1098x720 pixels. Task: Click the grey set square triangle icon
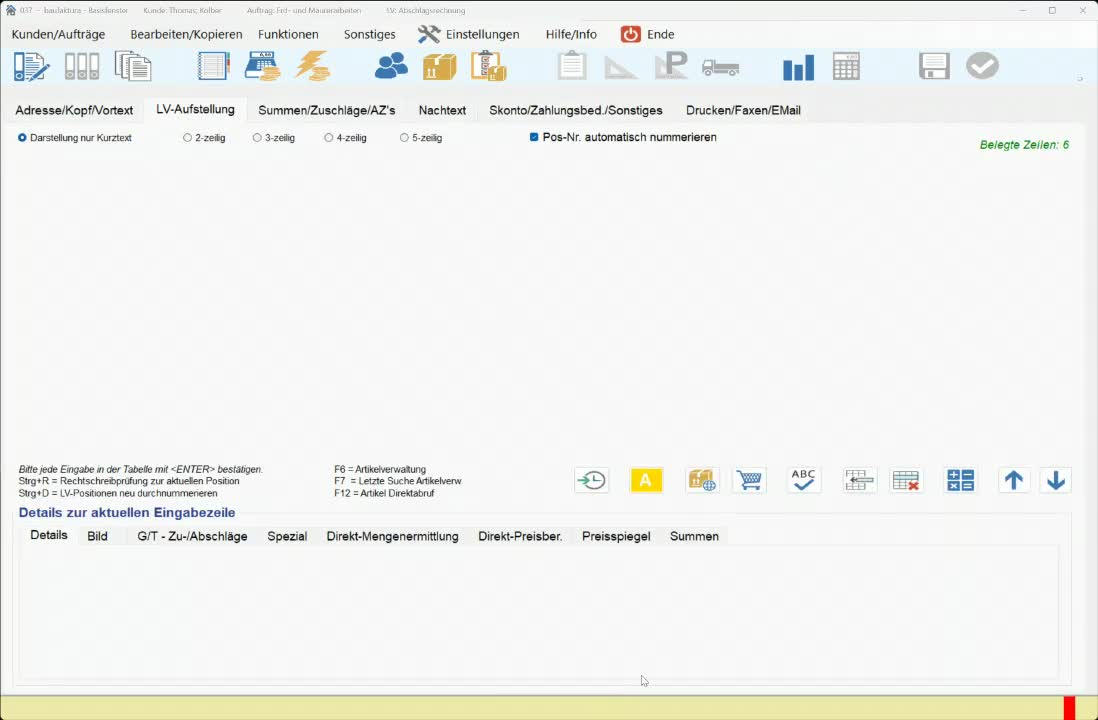pos(620,68)
